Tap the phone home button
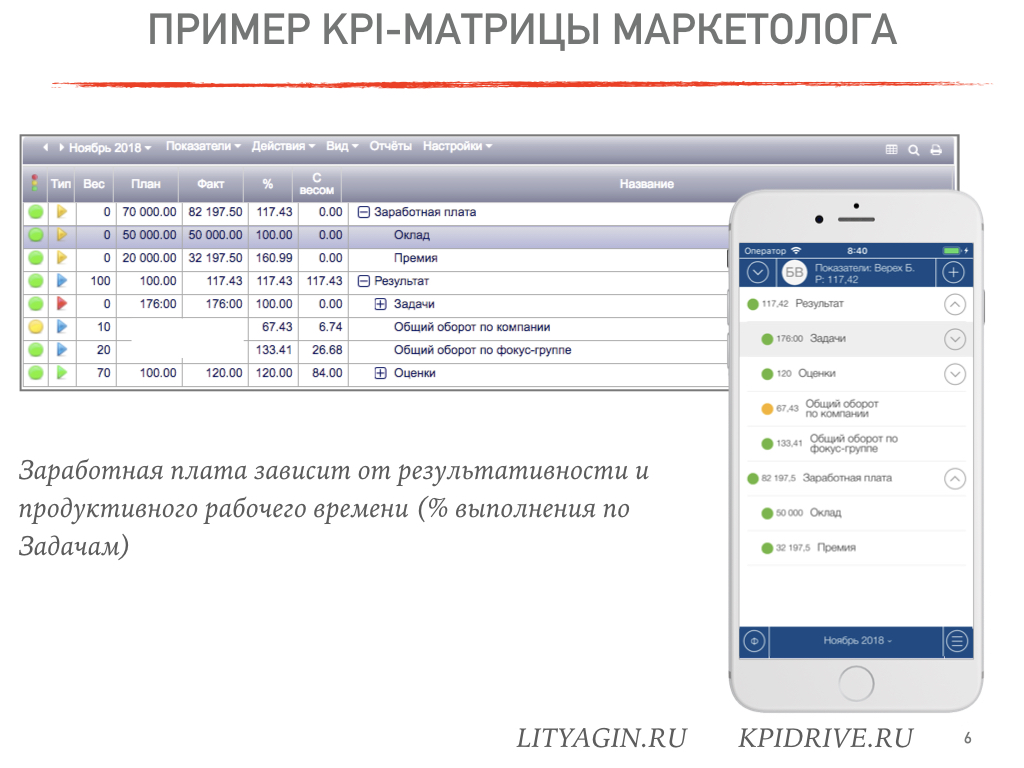1024x768 pixels. click(x=856, y=684)
